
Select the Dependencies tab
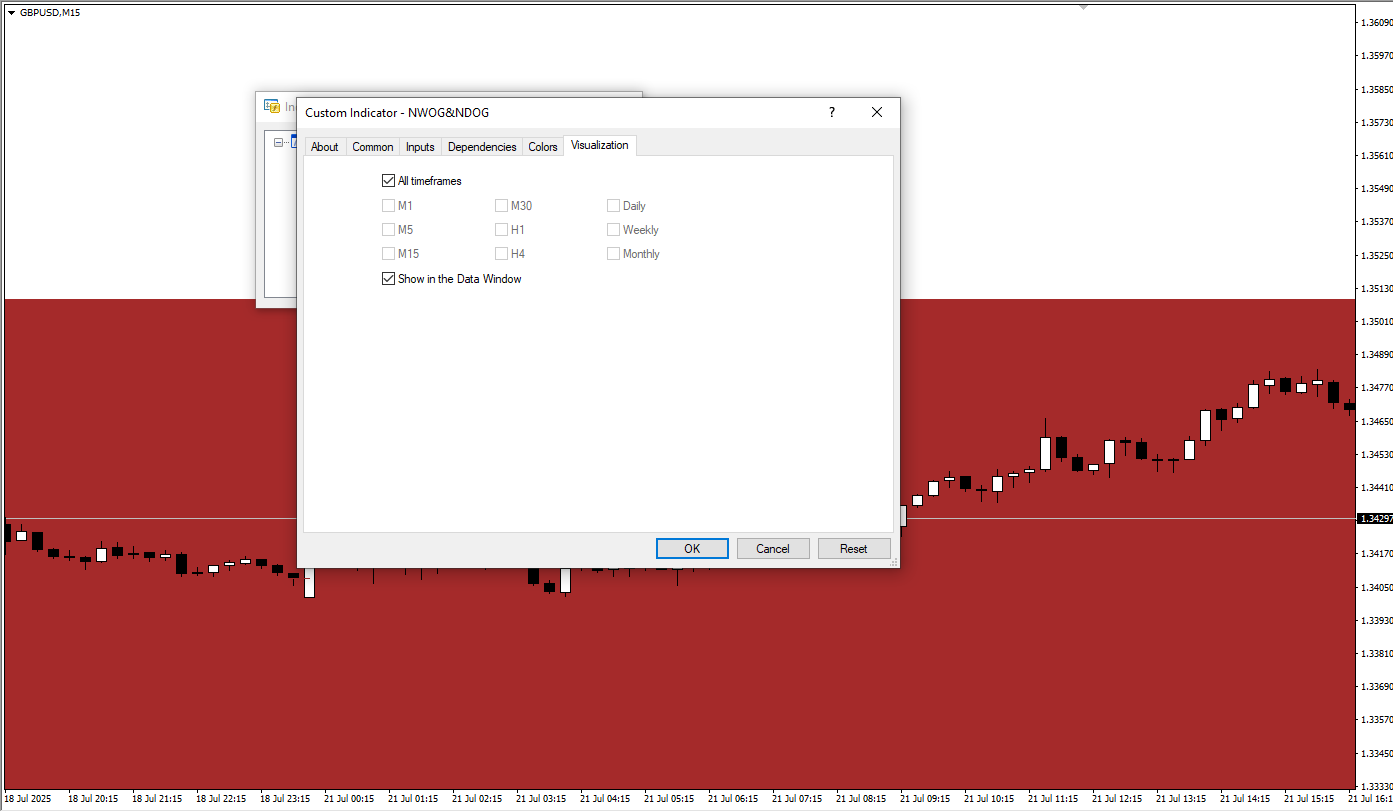point(482,147)
